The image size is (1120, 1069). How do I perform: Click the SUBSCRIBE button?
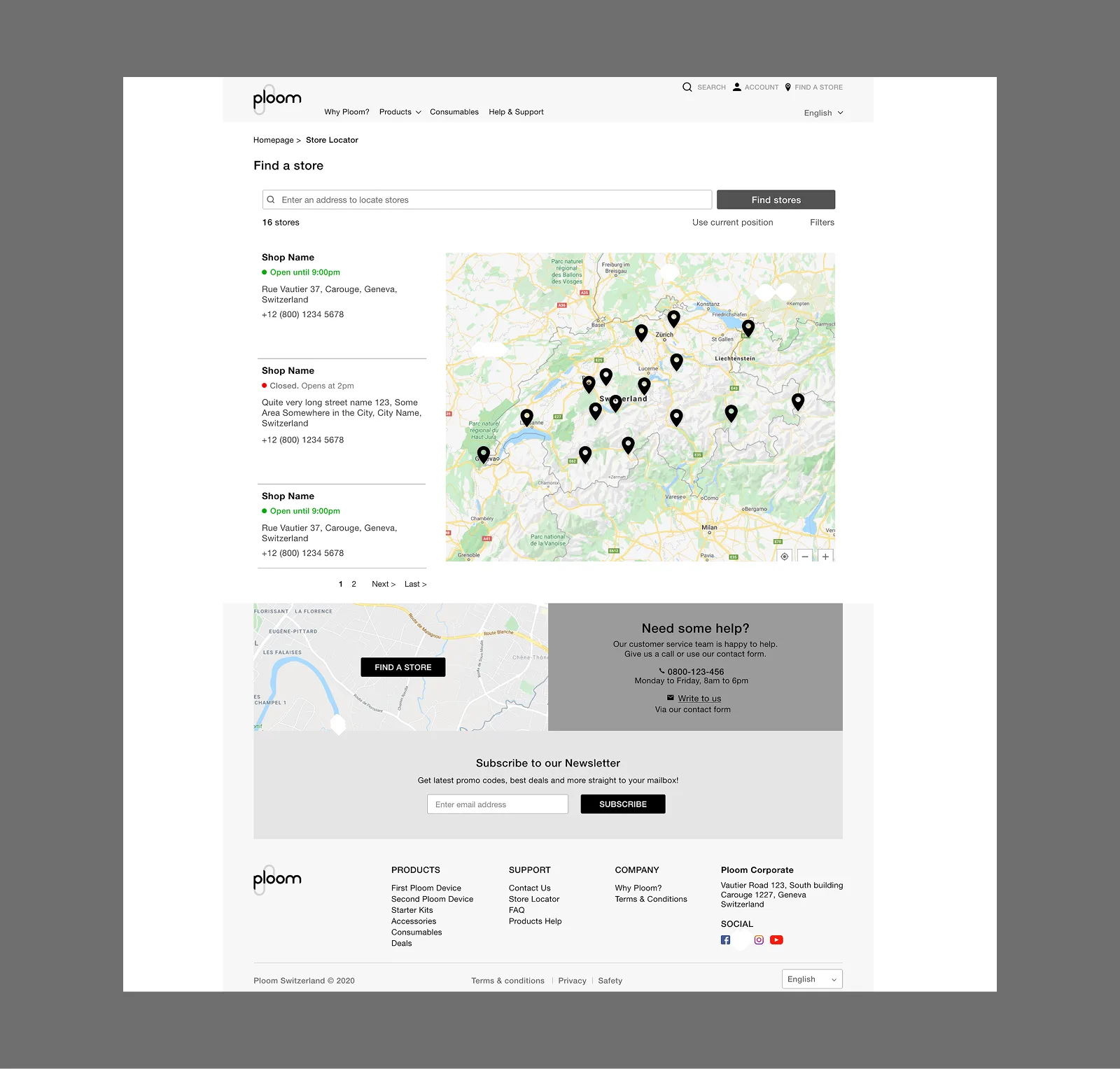click(623, 804)
